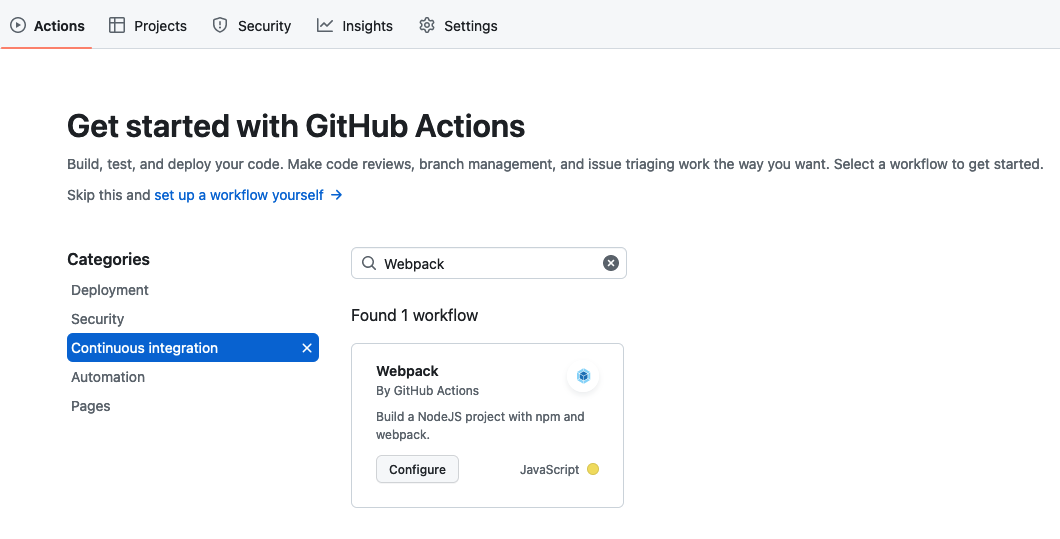Click the 'Get started with GitHub Actions' heading
1060x539 pixels.
coord(296,126)
